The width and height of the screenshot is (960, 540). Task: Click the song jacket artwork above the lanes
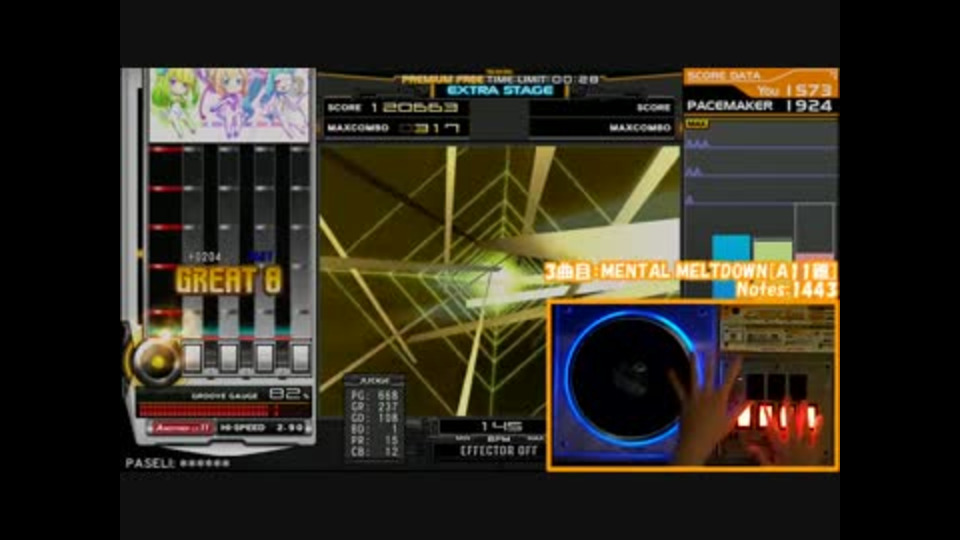tap(229, 105)
